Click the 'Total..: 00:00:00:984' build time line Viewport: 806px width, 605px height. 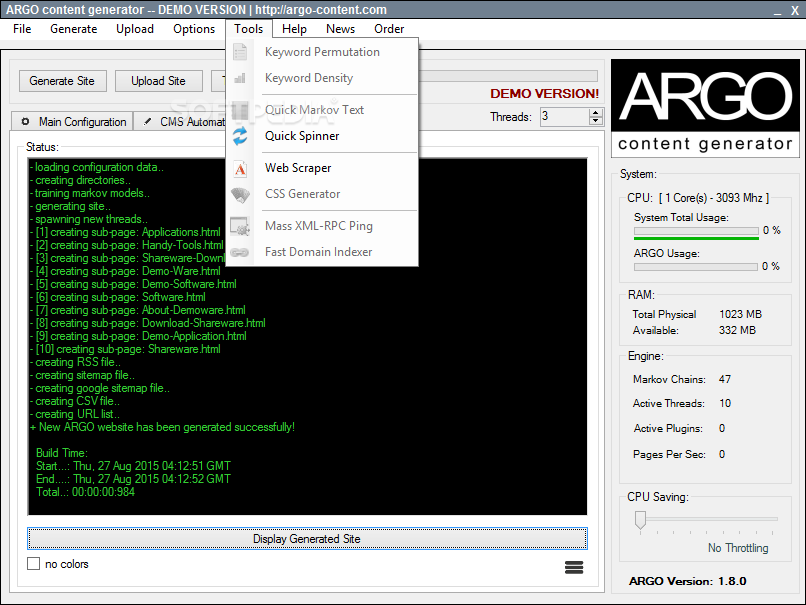tap(85, 492)
